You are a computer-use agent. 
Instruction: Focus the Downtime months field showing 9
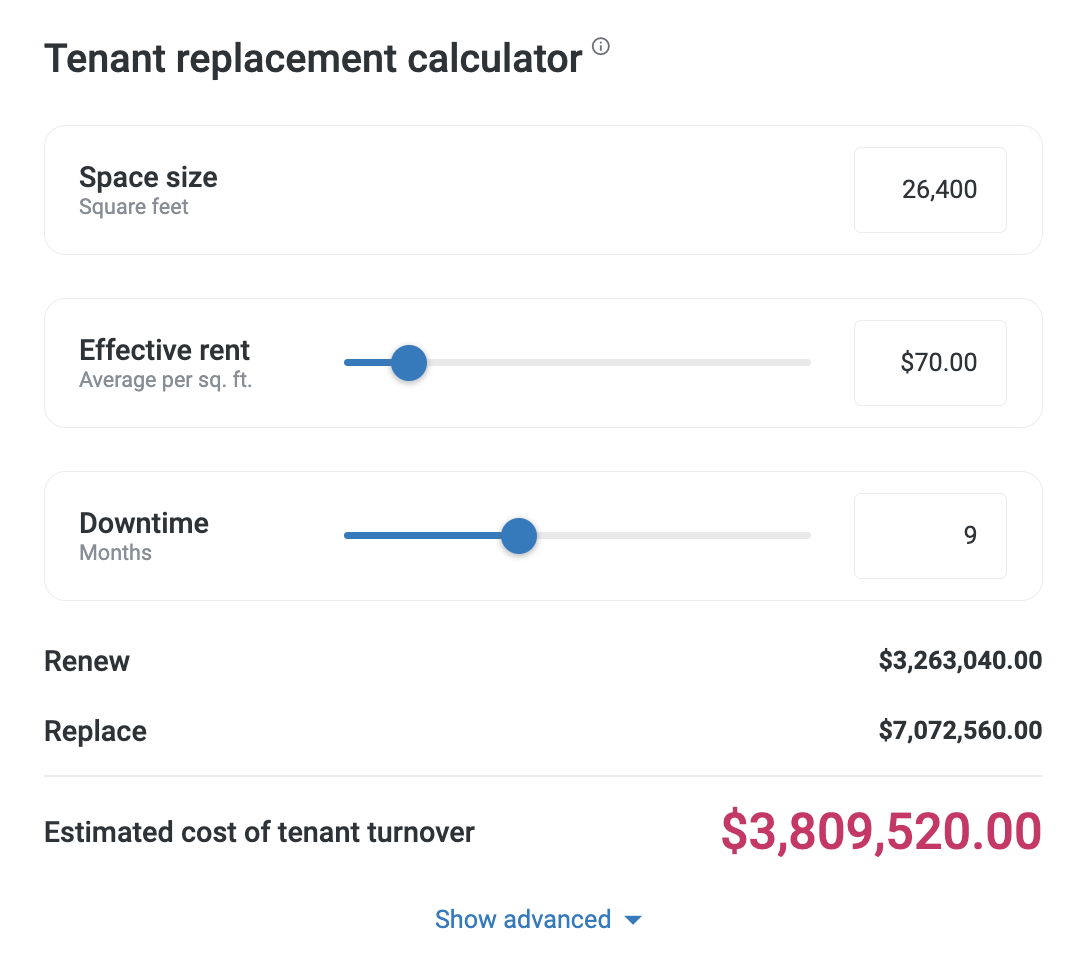[929, 536]
